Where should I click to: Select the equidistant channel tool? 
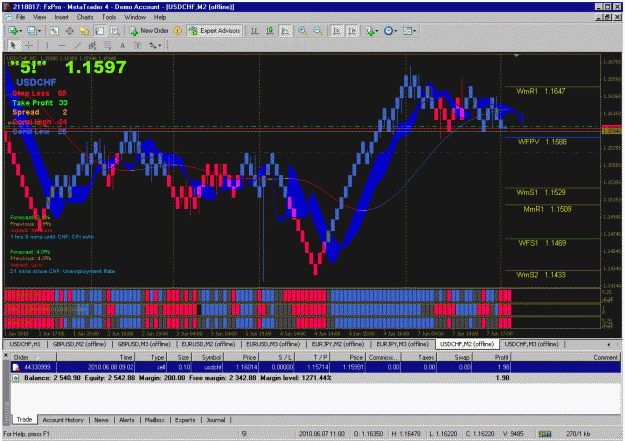coord(92,45)
